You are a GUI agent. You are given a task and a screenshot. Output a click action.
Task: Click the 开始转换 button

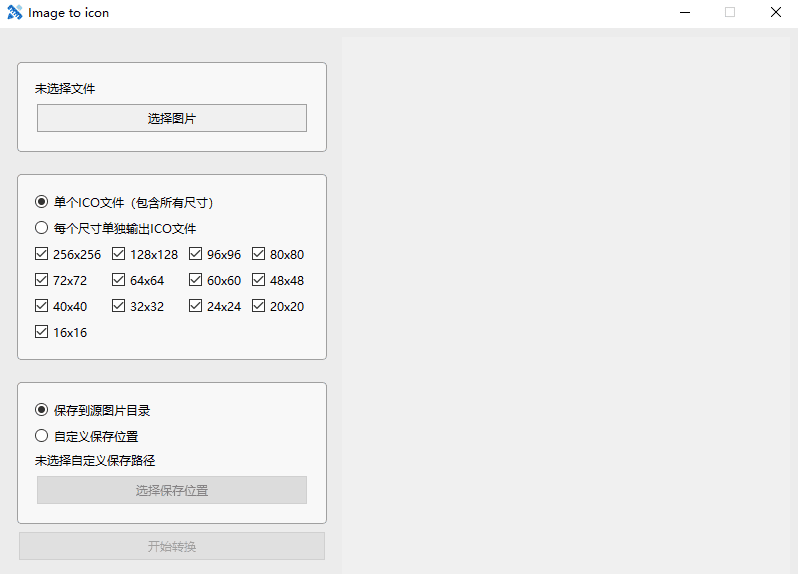coord(172,546)
